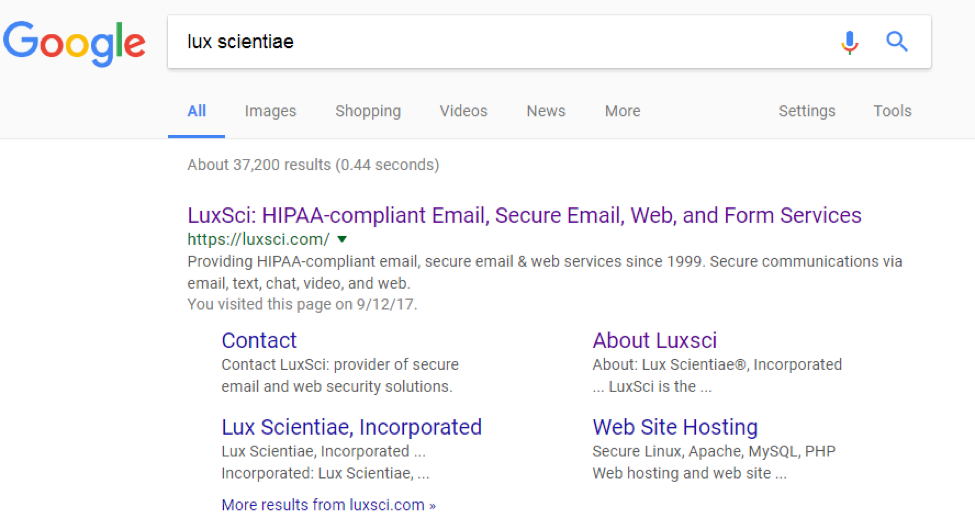The height and width of the screenshot is (529, 975).
Task: Open the Tools options
Action: pyautogui.click(x=892, y=111)
